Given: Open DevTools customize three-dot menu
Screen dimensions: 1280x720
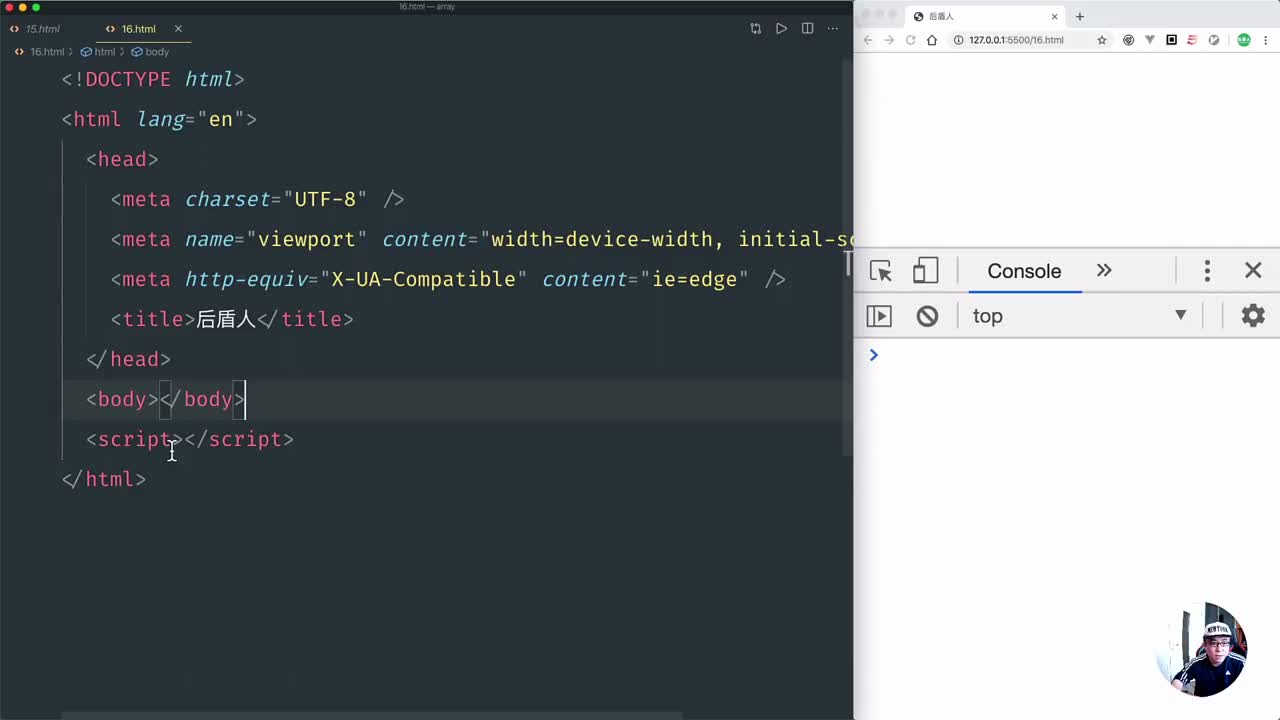Looking at the screenshot, I should (1207, 271).
